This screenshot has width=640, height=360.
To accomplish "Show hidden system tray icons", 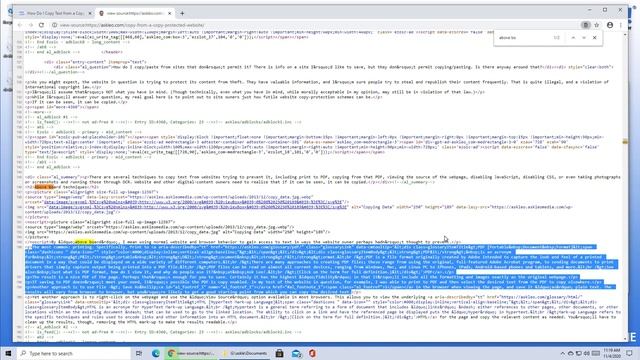I will pos(562,353).
